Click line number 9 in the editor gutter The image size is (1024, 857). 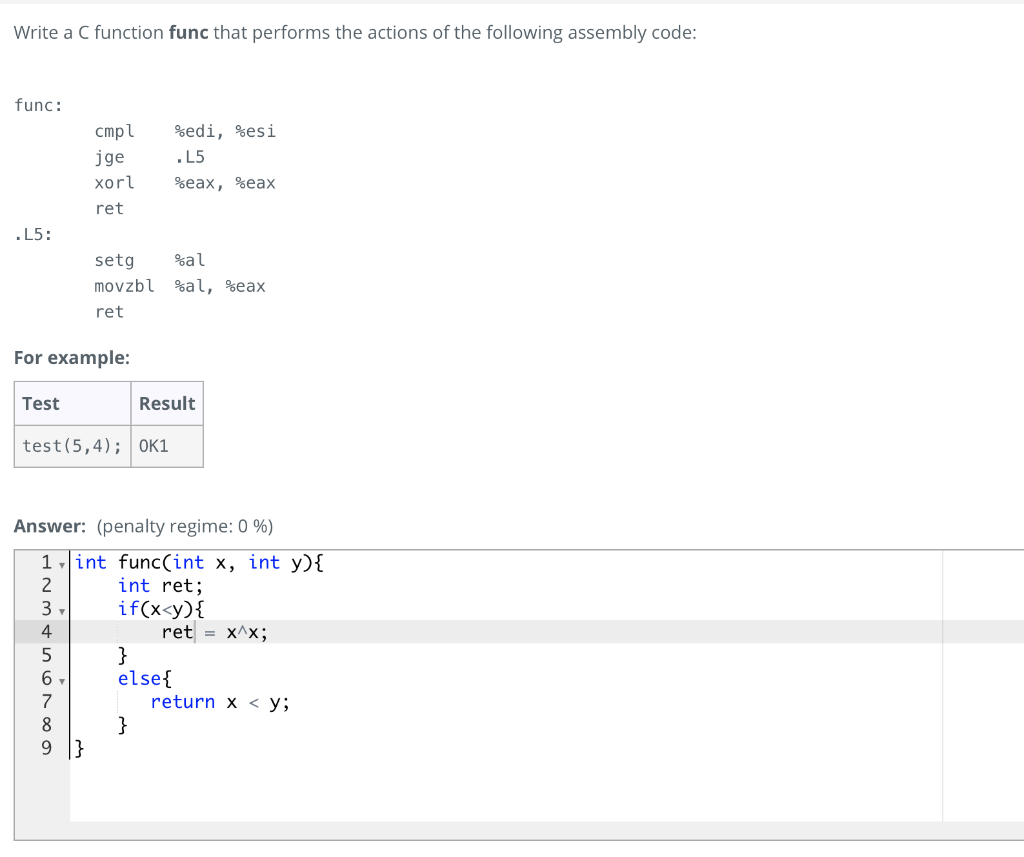pos(46,747)
